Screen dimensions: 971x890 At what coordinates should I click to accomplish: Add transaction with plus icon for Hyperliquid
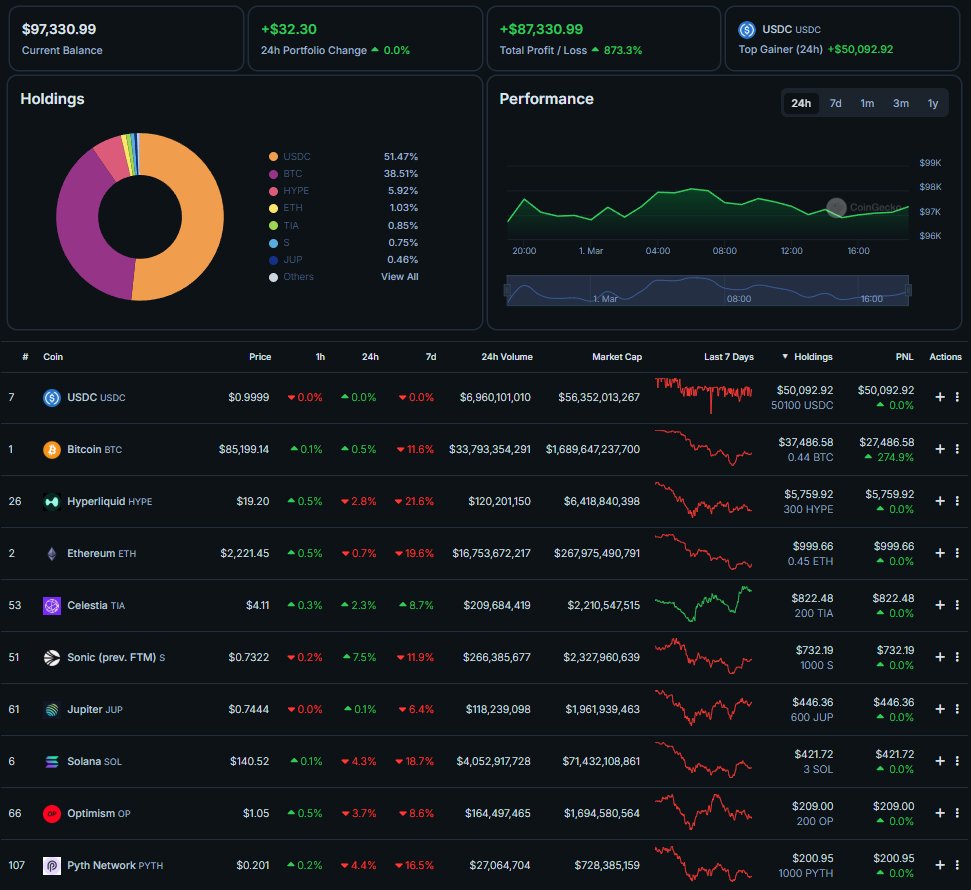click(x=939, y=501)
